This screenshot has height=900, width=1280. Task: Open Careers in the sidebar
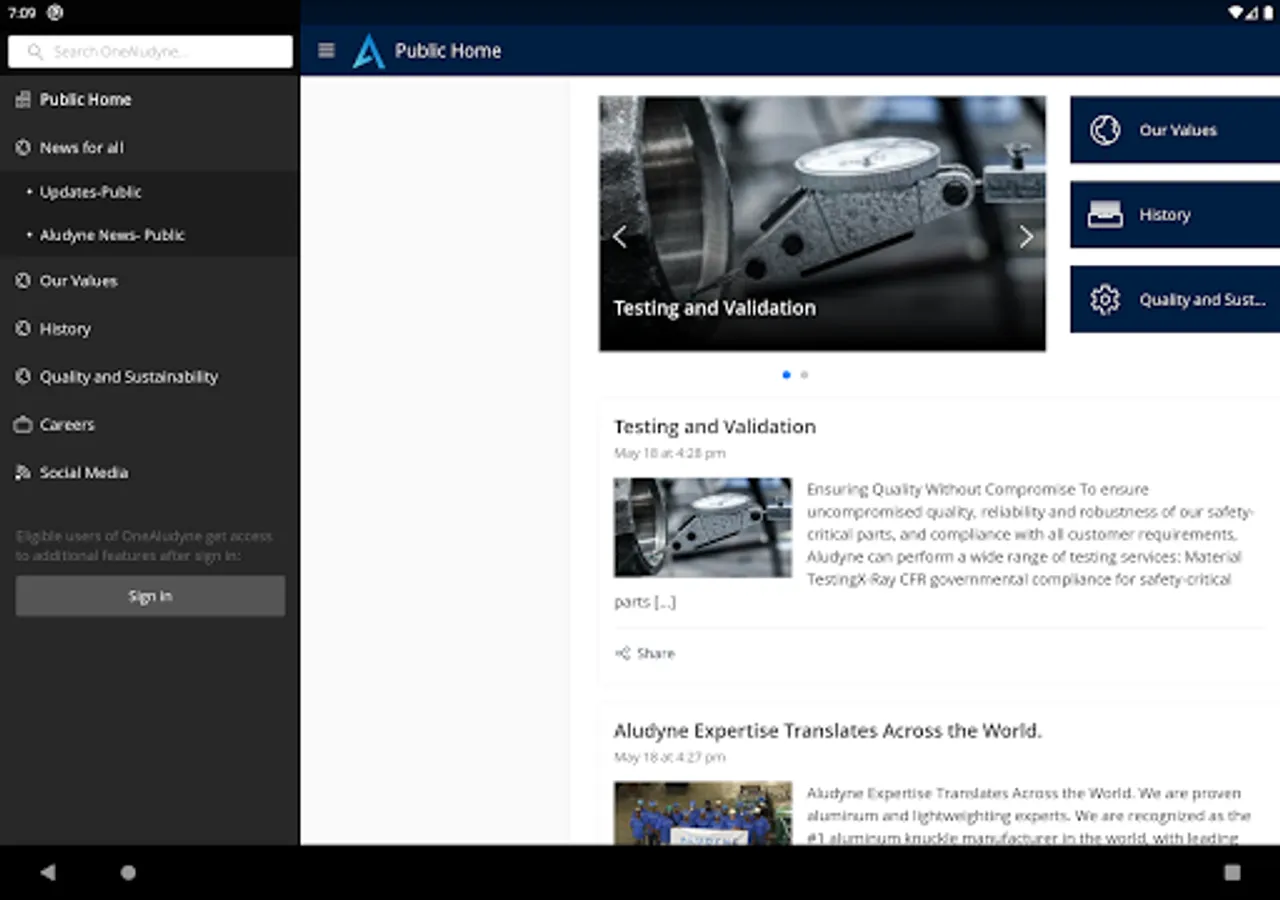[150, 425]
